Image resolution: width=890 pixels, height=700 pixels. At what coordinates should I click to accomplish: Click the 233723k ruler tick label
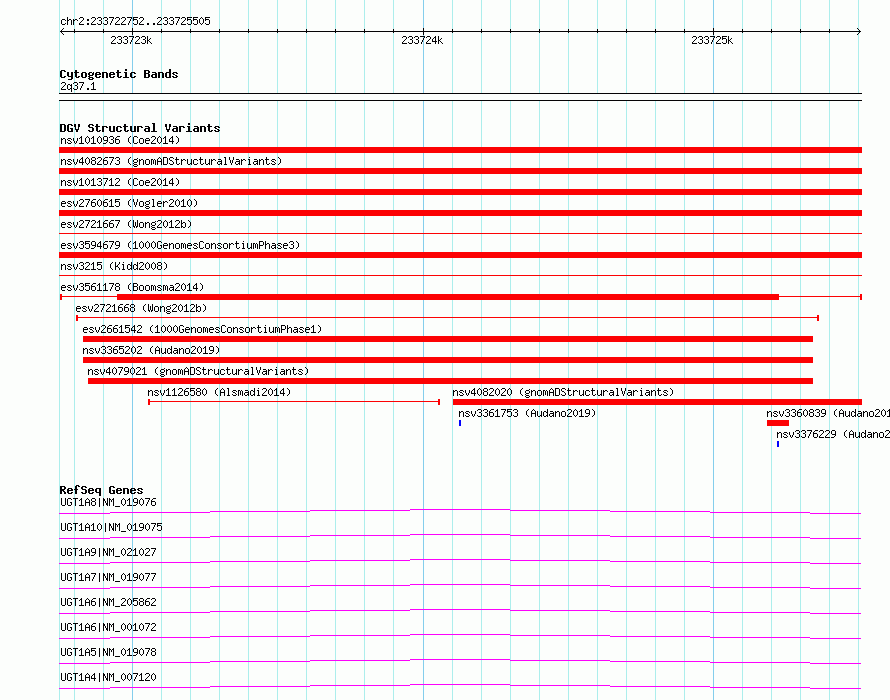click(131, 40)
